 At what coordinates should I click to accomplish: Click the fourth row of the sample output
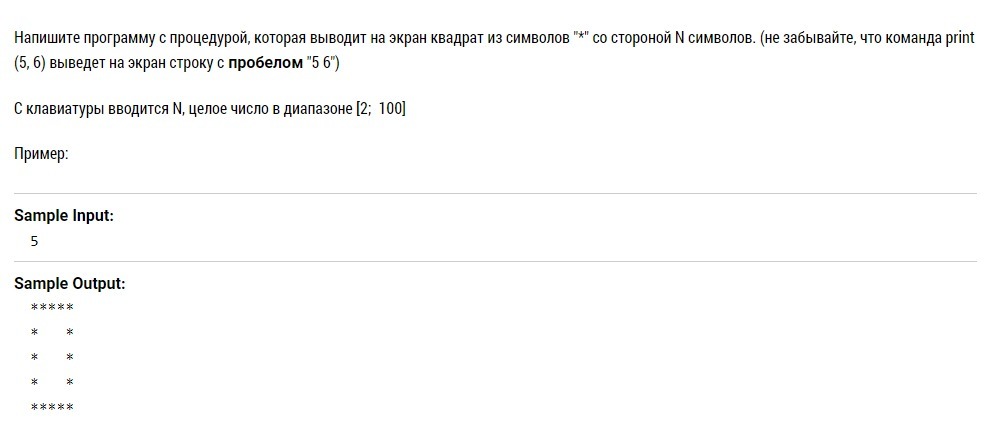(52, 383)
